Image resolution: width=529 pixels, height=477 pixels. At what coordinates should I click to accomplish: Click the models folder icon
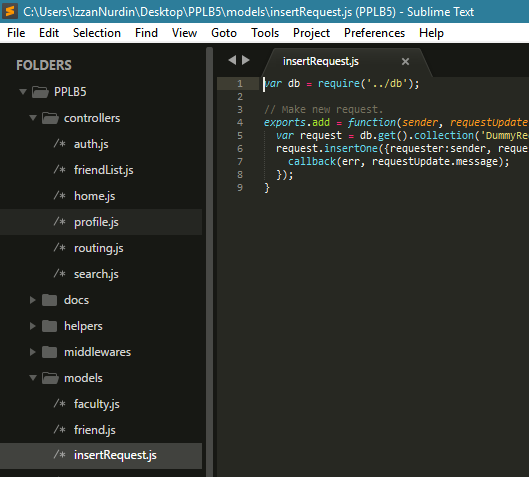tap(50, 378)
